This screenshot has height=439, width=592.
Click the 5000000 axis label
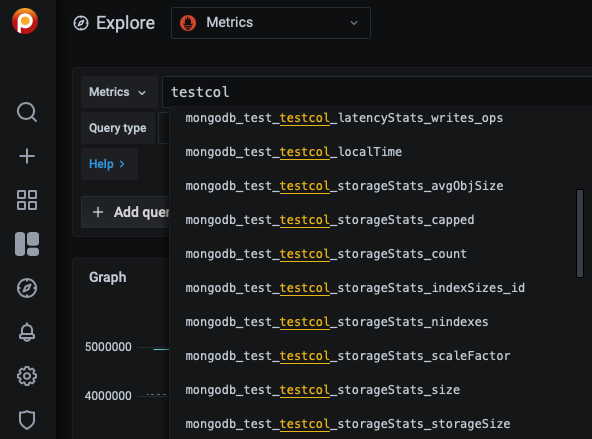[x=108, y=347]
